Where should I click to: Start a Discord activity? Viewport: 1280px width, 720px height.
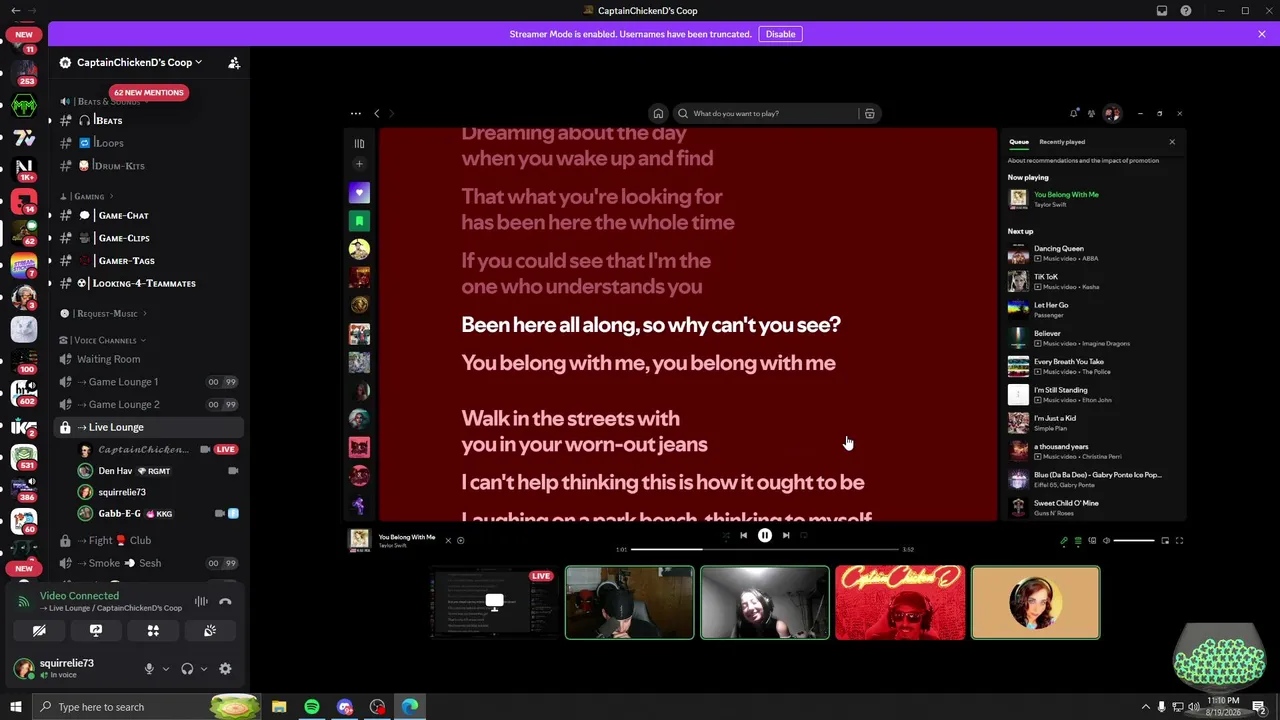[153, 631]
